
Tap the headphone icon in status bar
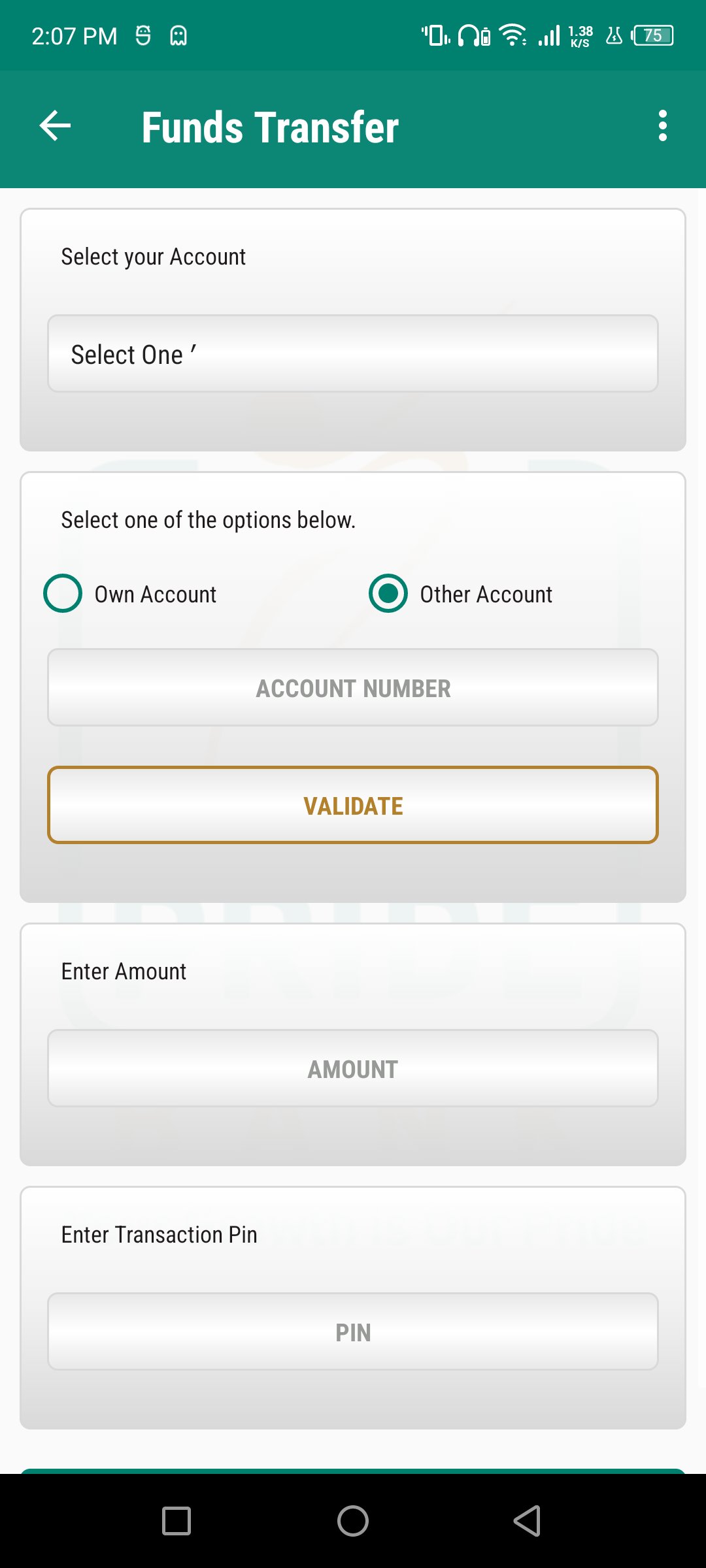(x=473, y=35)
